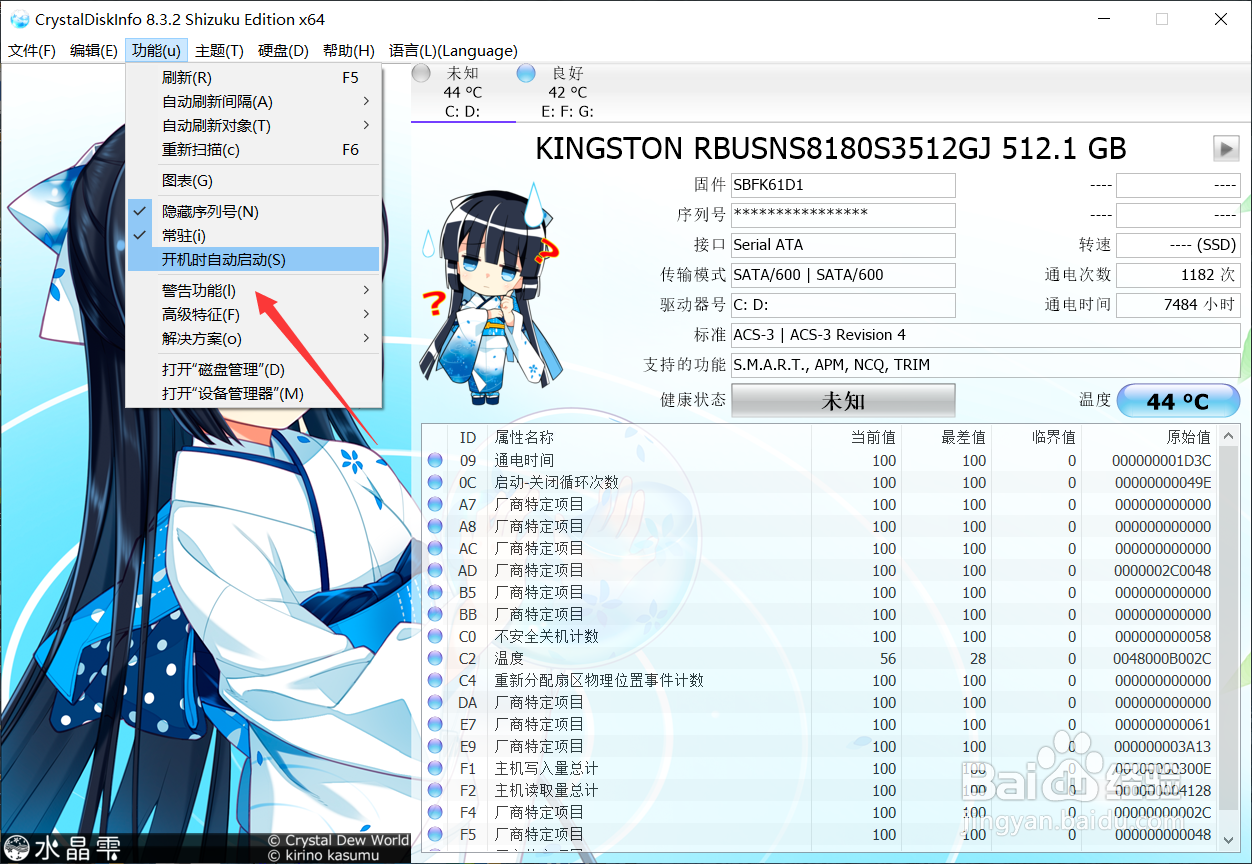The height and width of the screenshot is (864, 1252).
Task: Toggle 隐藏序列号(N) checked menu item
Action: click(x=254, y=212)
